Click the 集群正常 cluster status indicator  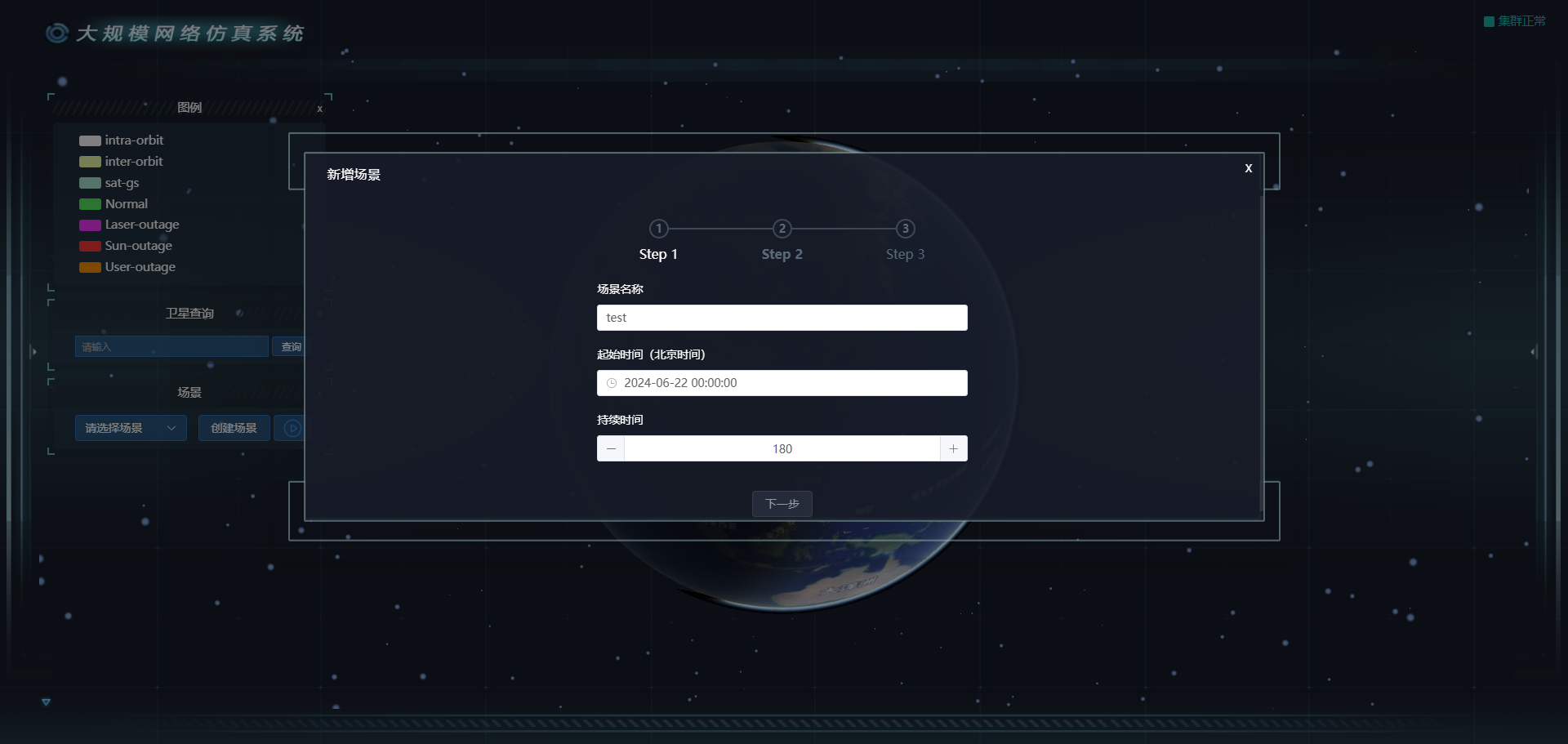tap(1515, 21)
